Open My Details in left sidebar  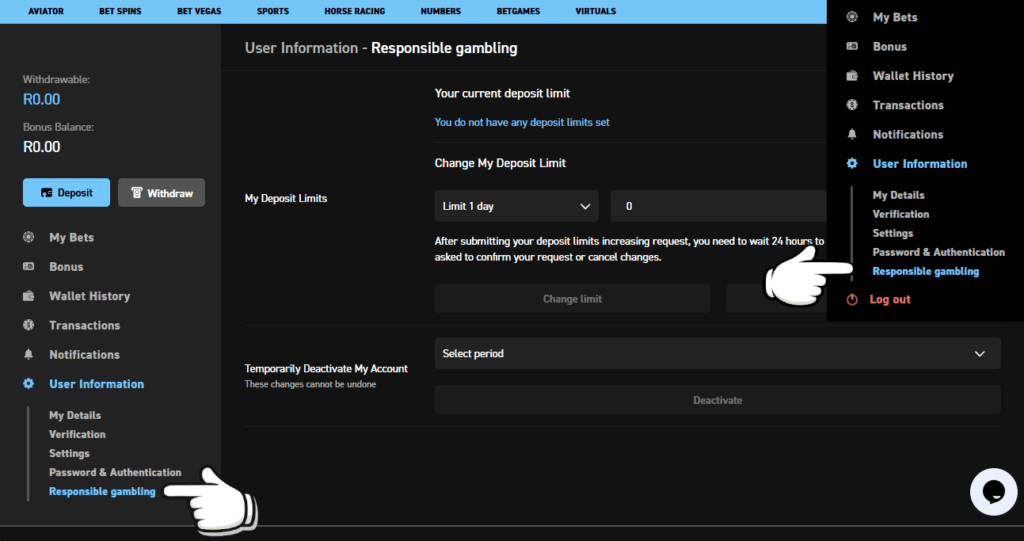tap(75, 416)
